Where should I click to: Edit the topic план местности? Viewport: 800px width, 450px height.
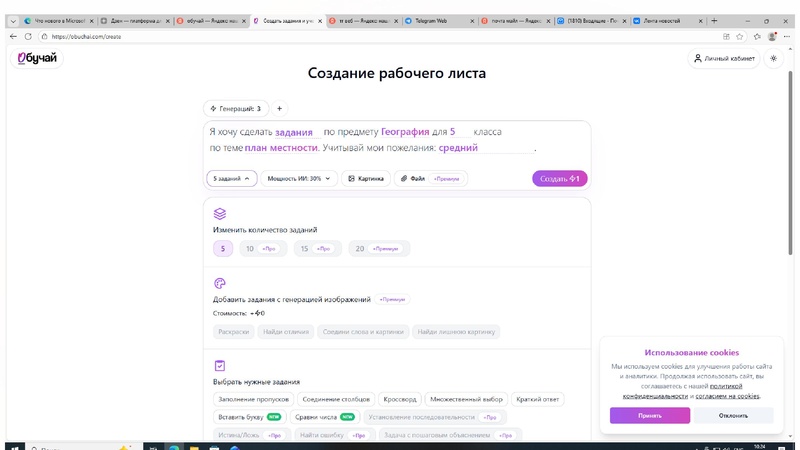pyautogui.click(x=281, y=147)
